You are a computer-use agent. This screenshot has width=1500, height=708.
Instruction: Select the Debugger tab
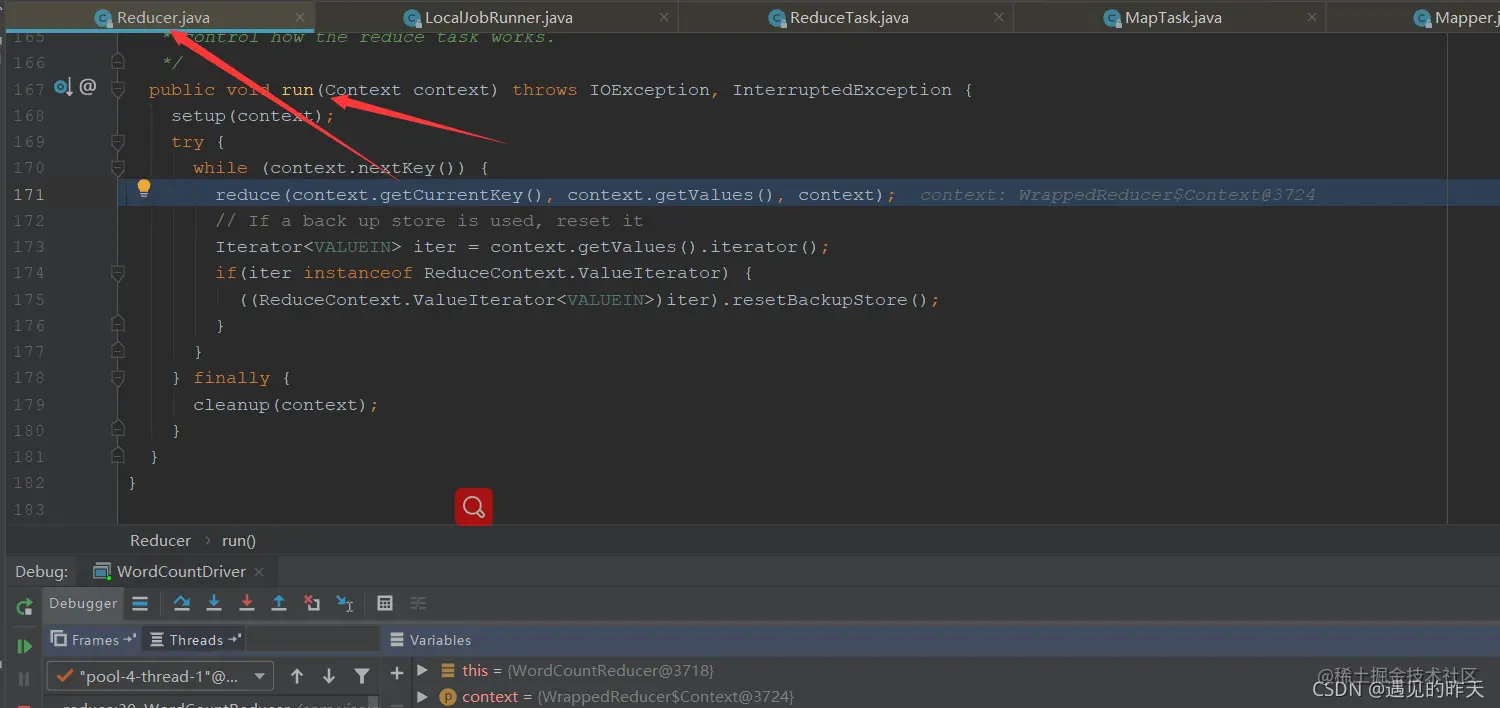coord(83,603)
